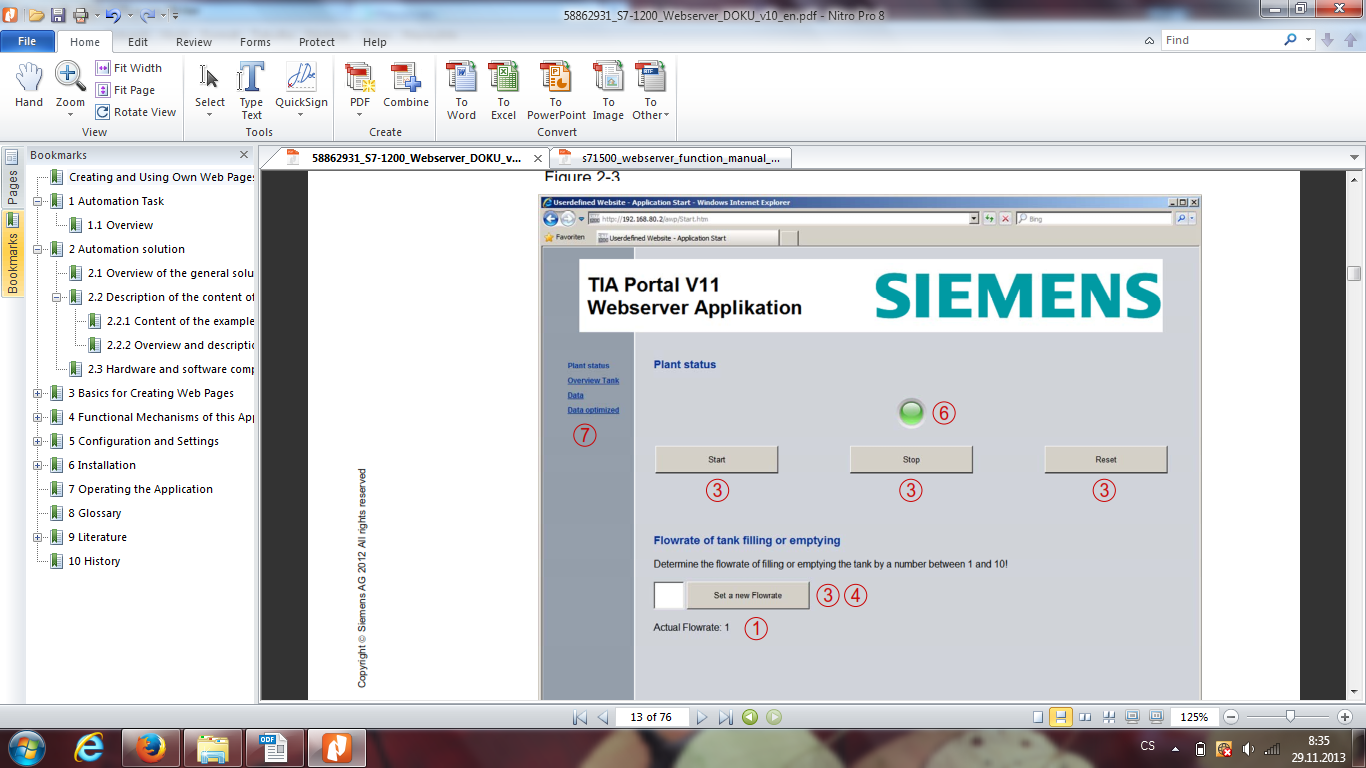Switch to continuous facing pages view
The image size is (1366, 768).
[x=1109, y=717]
